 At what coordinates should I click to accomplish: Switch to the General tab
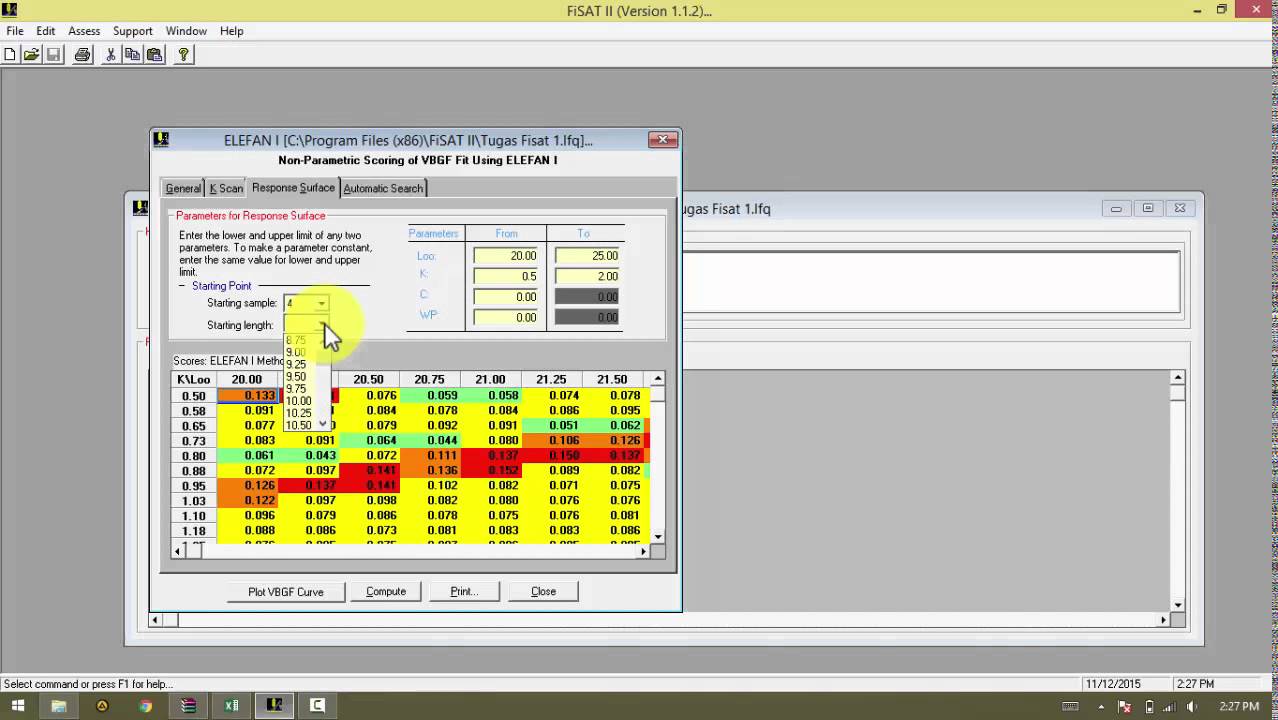click(x=183, y=188)
